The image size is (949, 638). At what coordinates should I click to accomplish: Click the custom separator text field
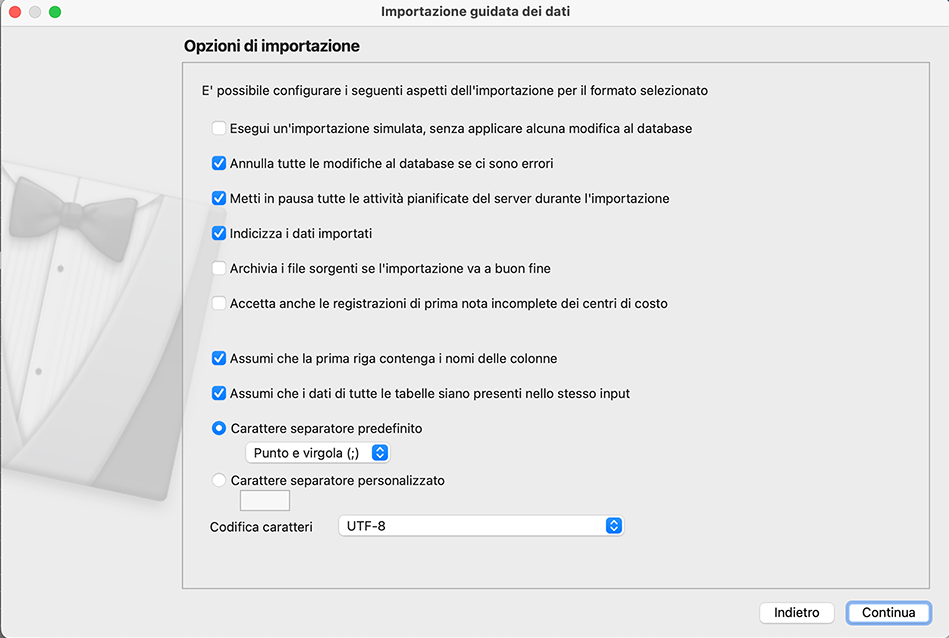(265, 500)
